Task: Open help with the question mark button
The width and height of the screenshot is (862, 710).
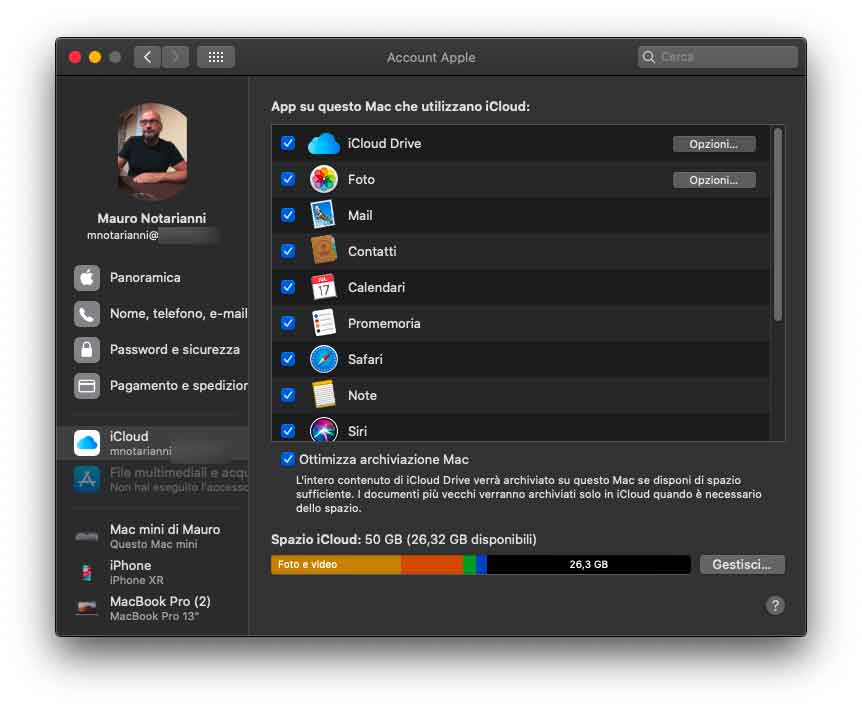Action: (775, 606)
